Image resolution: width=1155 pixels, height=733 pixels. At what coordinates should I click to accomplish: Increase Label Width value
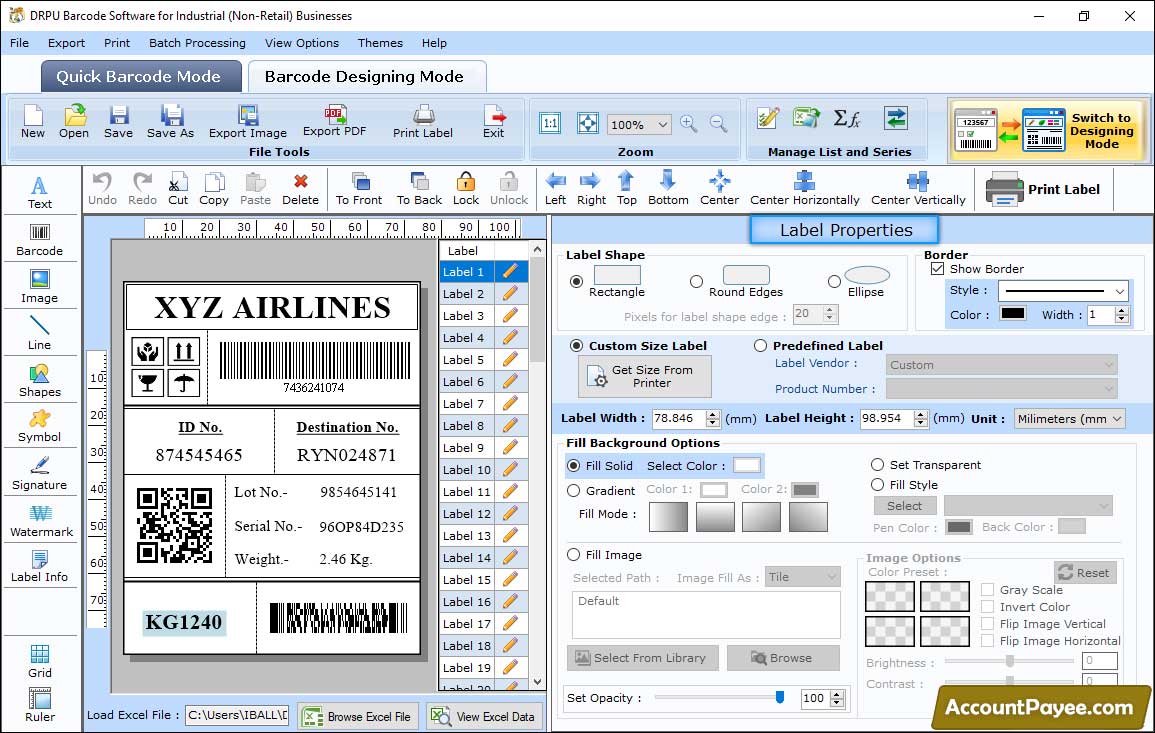[x=712, y=414]
